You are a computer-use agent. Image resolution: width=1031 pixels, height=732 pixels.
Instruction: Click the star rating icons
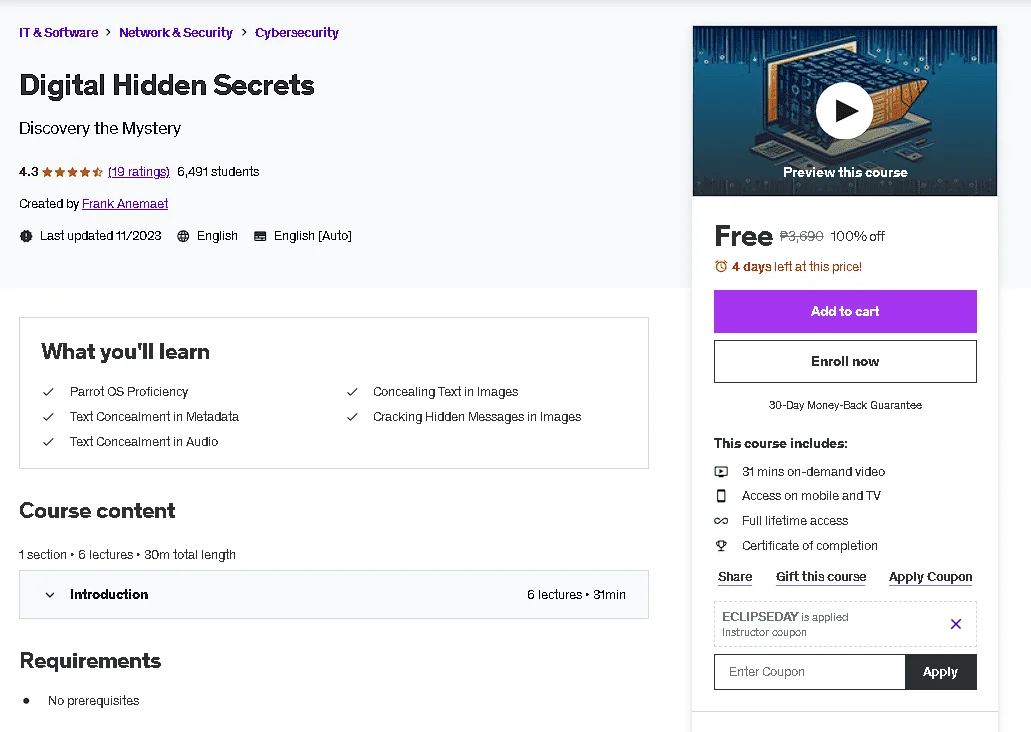[x=72, y=172]
